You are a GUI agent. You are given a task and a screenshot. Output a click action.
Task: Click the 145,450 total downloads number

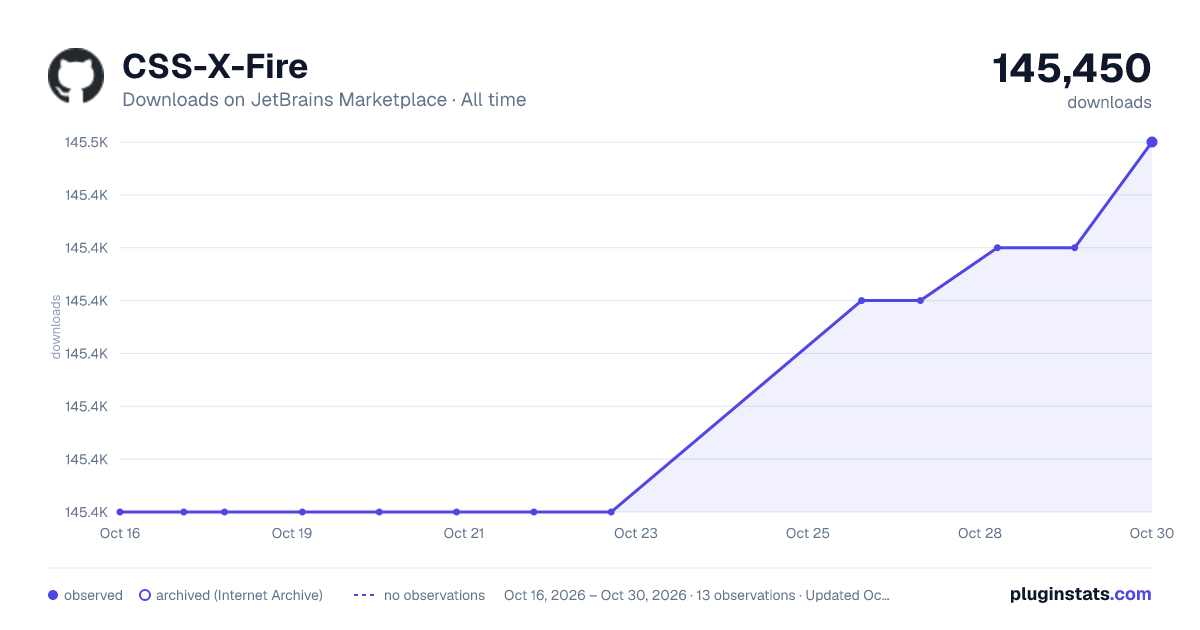[x=1072, y=68]
